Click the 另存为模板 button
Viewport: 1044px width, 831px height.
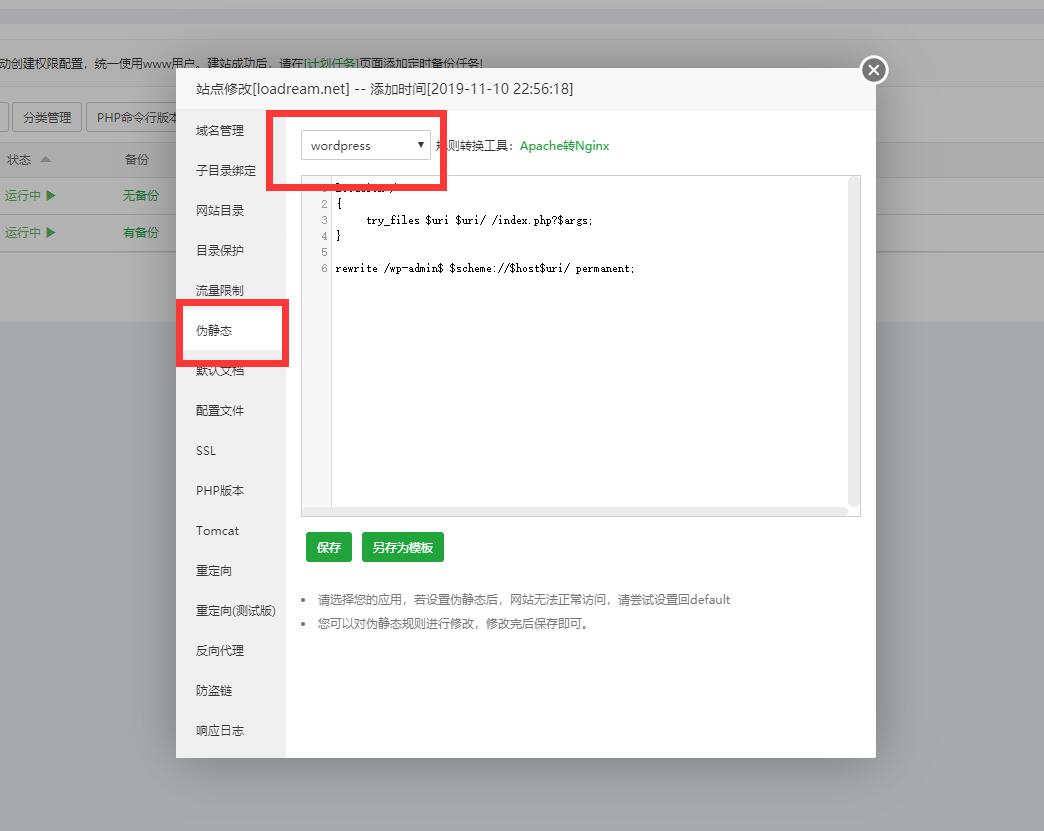click(x=403, y=547)
